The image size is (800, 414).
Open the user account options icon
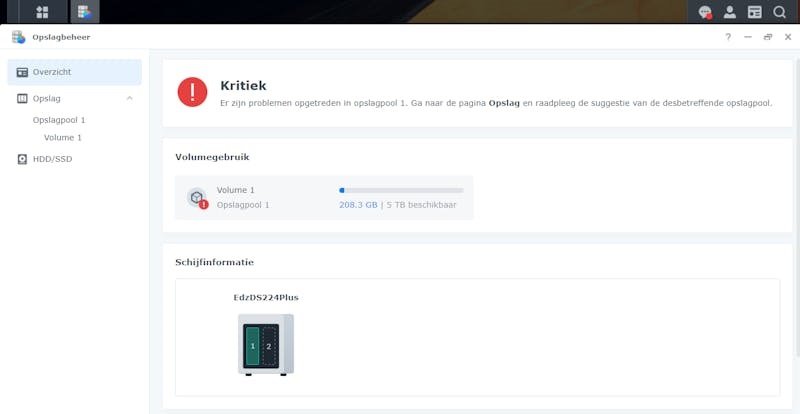coord(730,12)
